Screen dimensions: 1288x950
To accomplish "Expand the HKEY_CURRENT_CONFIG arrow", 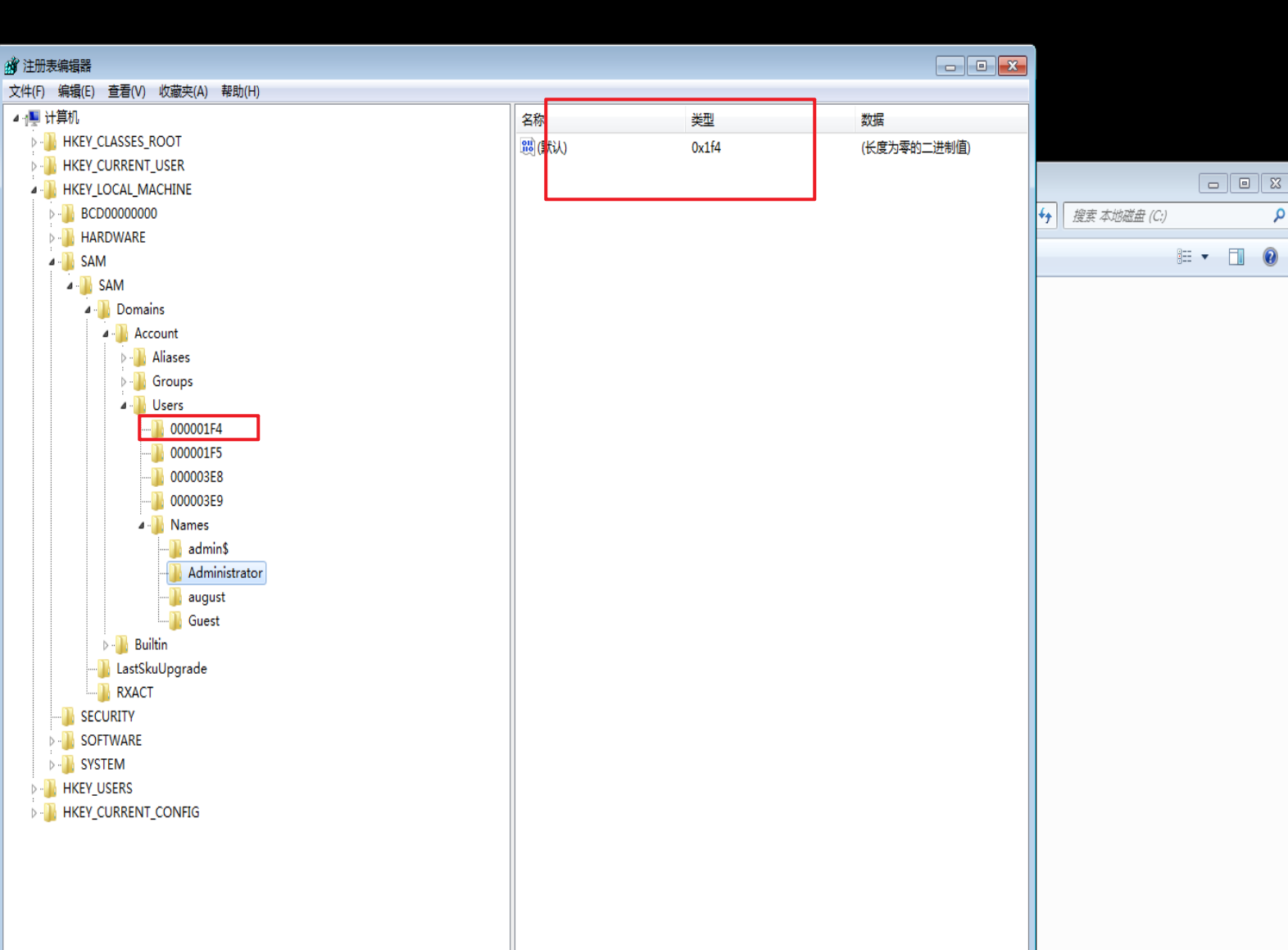I will coord(34,812).
